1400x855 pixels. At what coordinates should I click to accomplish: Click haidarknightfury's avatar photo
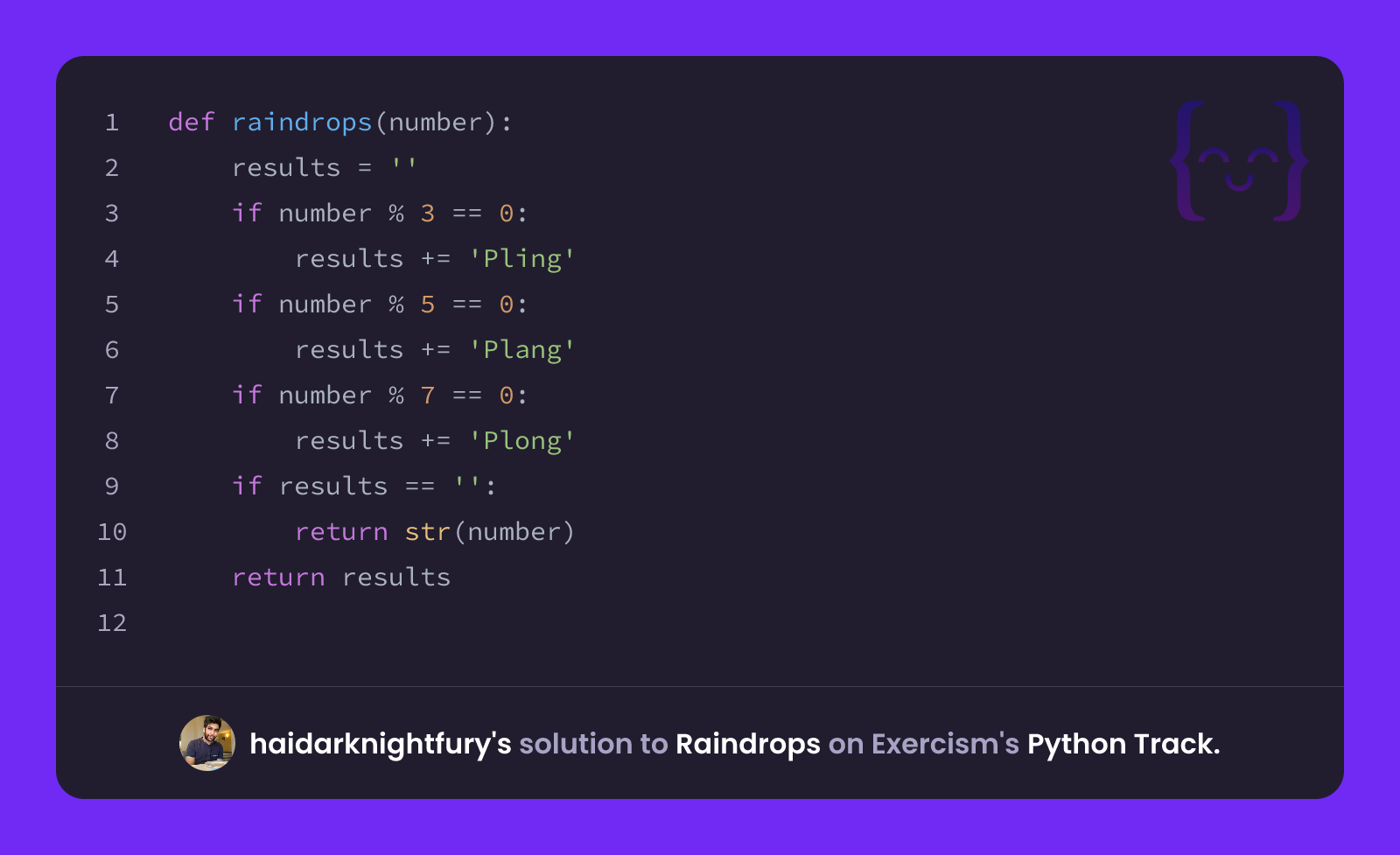pyautogui.click(x=207, y=743)
